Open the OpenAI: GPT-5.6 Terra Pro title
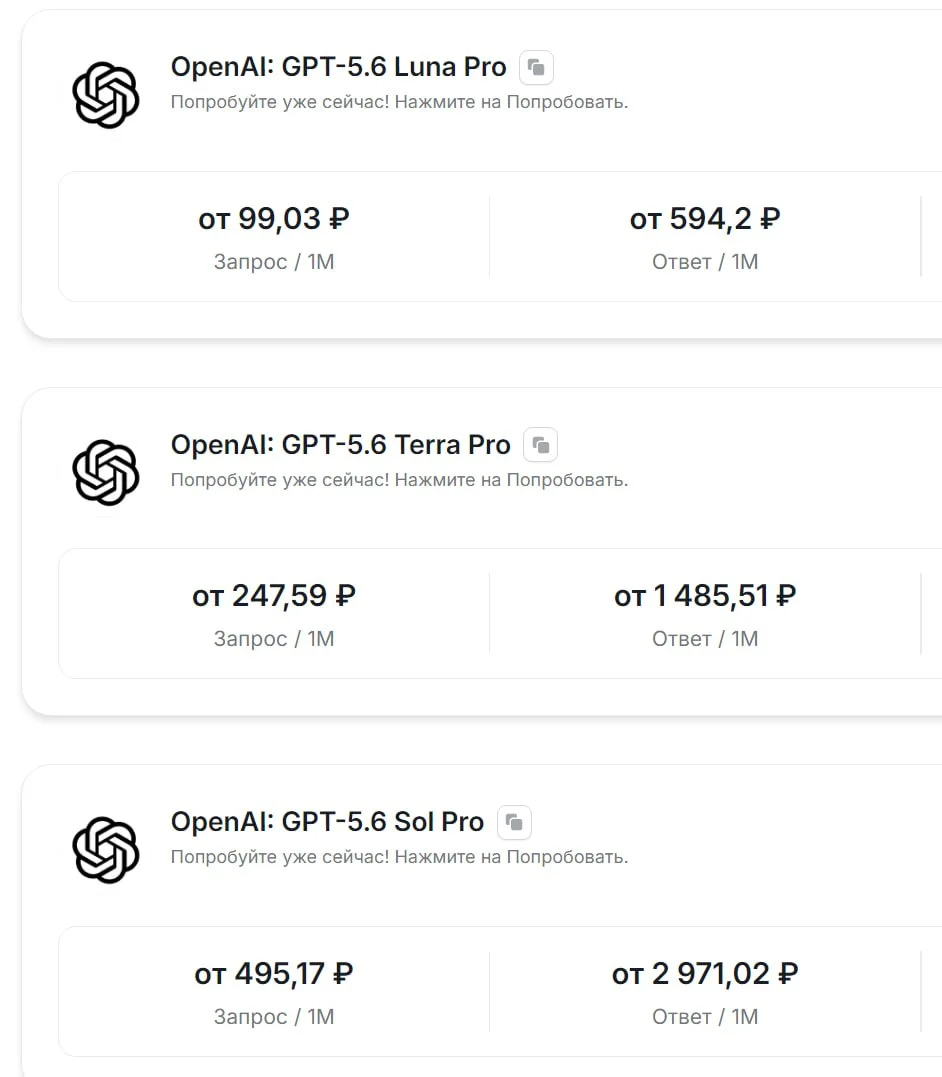942x1077 pixels. pos(340,444)
